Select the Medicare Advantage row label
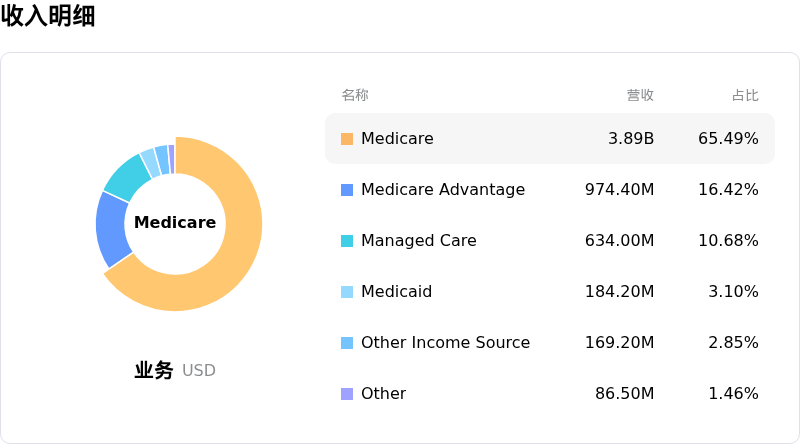Viewport: 800px width, 444px height. 442,190
